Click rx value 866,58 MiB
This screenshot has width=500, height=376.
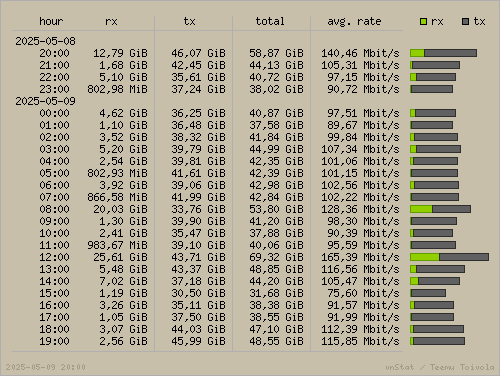click(117, 197)
